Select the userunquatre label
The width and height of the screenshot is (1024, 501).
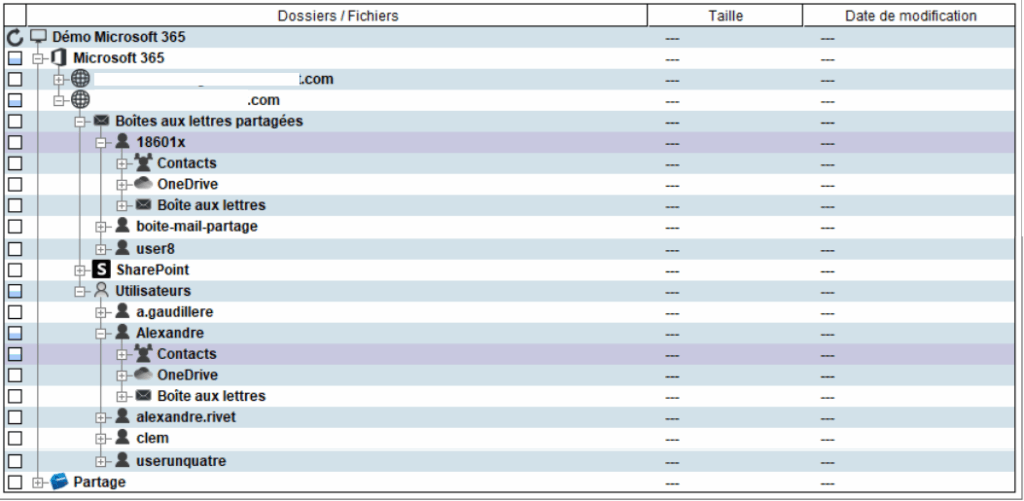click(x=181, y=461)
